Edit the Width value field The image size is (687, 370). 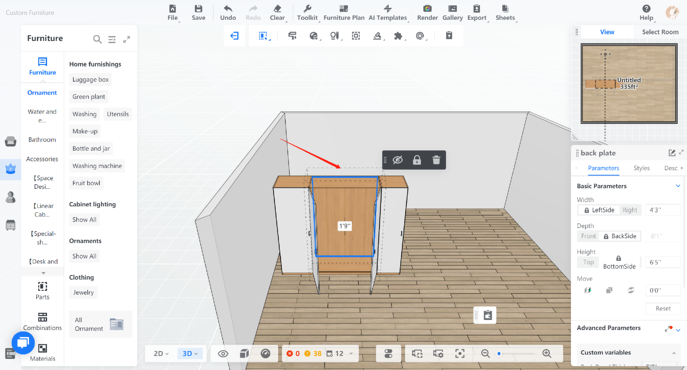[662, 210]
